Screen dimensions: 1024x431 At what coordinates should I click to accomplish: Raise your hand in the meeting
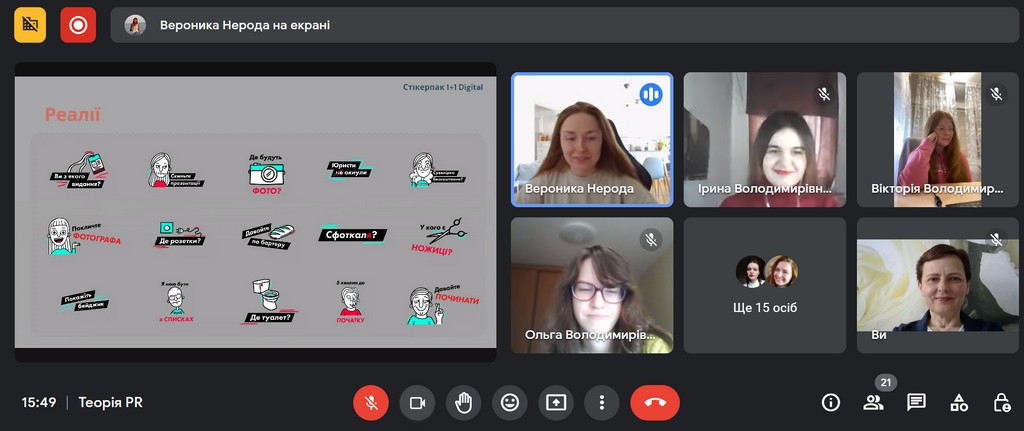pyautogui.click(x=463, y=402)
